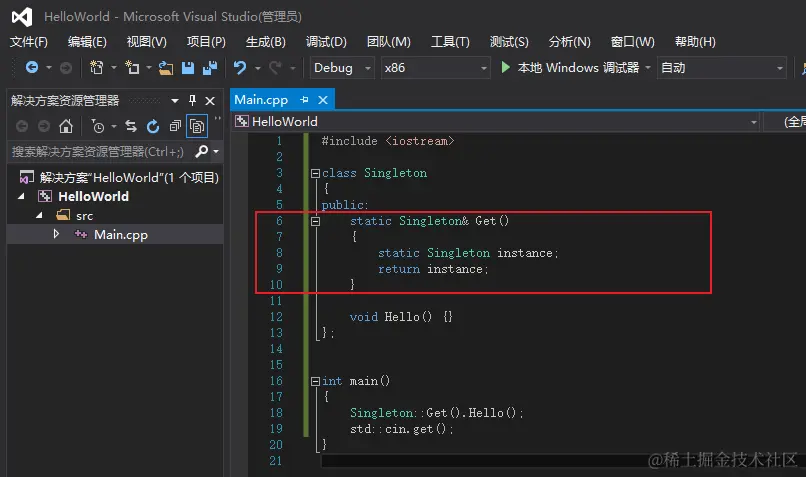The height and width of the screenshot is (477, 806).
Task: Collapse the HelloWorld project node
Action: pyautogui.click(x=21, y=196)
